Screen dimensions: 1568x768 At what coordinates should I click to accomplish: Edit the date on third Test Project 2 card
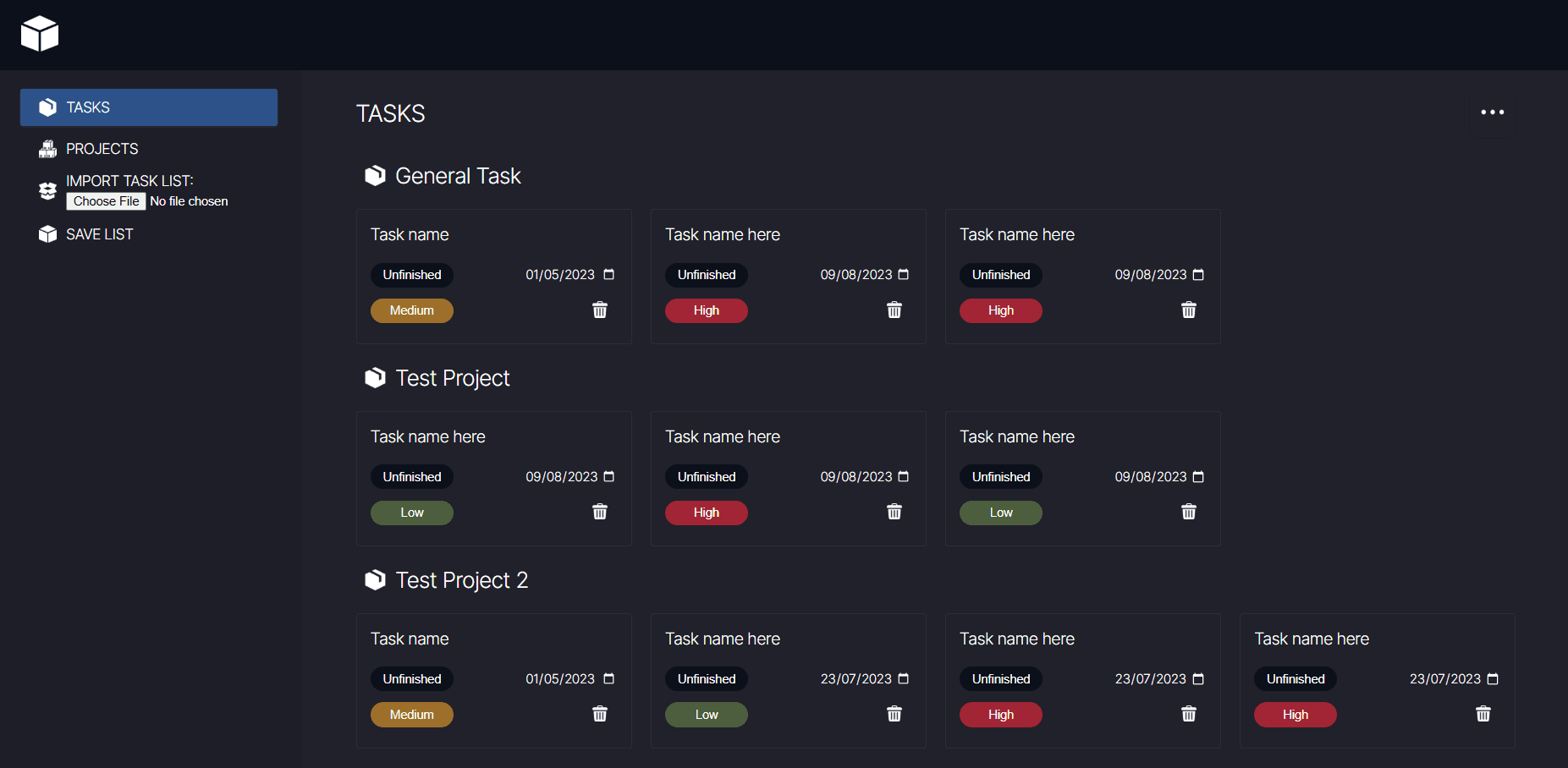(1159, 679)
